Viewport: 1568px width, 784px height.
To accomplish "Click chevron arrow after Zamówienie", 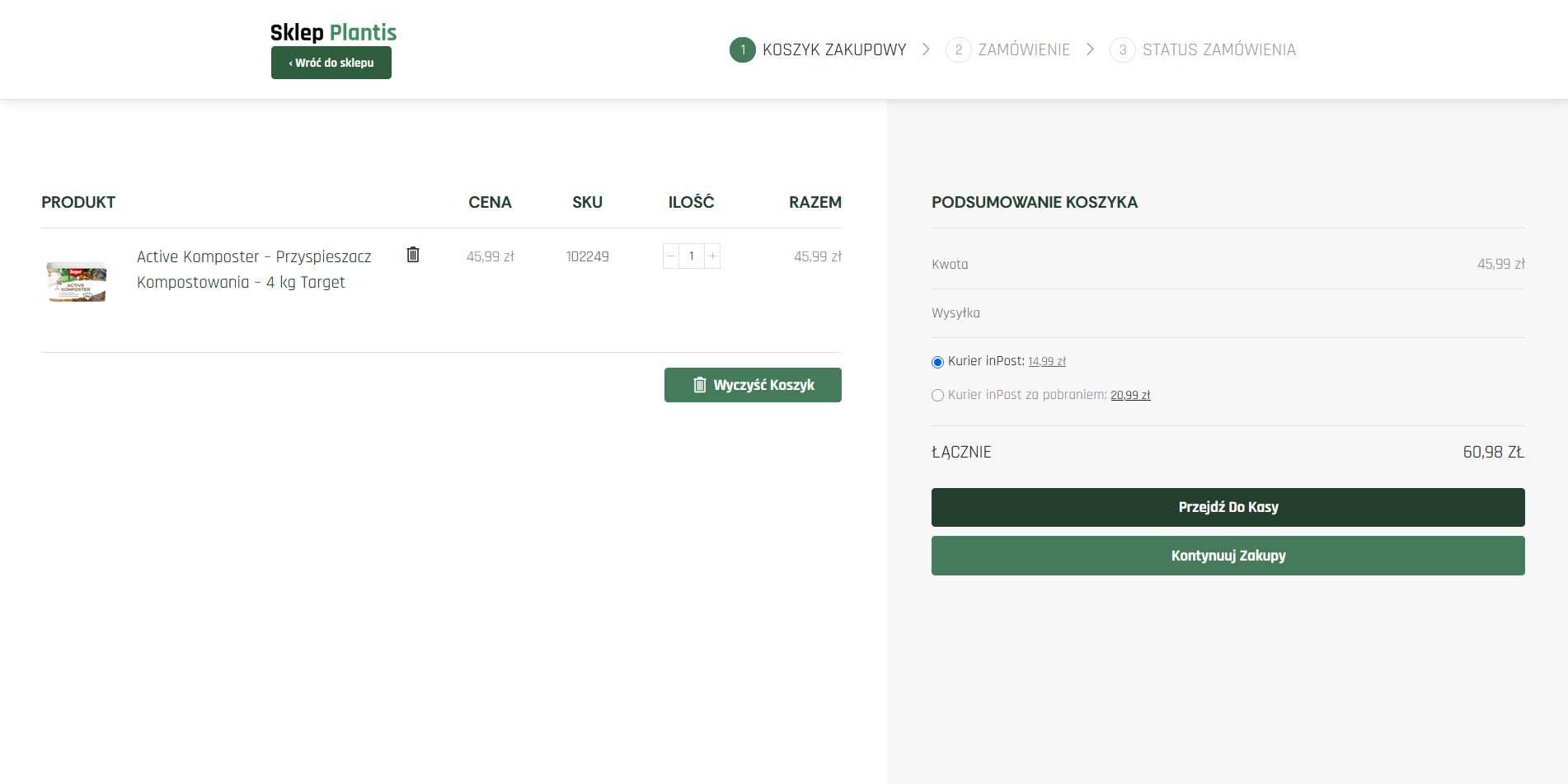I will pyautogui.click(x=1090, y=49).
